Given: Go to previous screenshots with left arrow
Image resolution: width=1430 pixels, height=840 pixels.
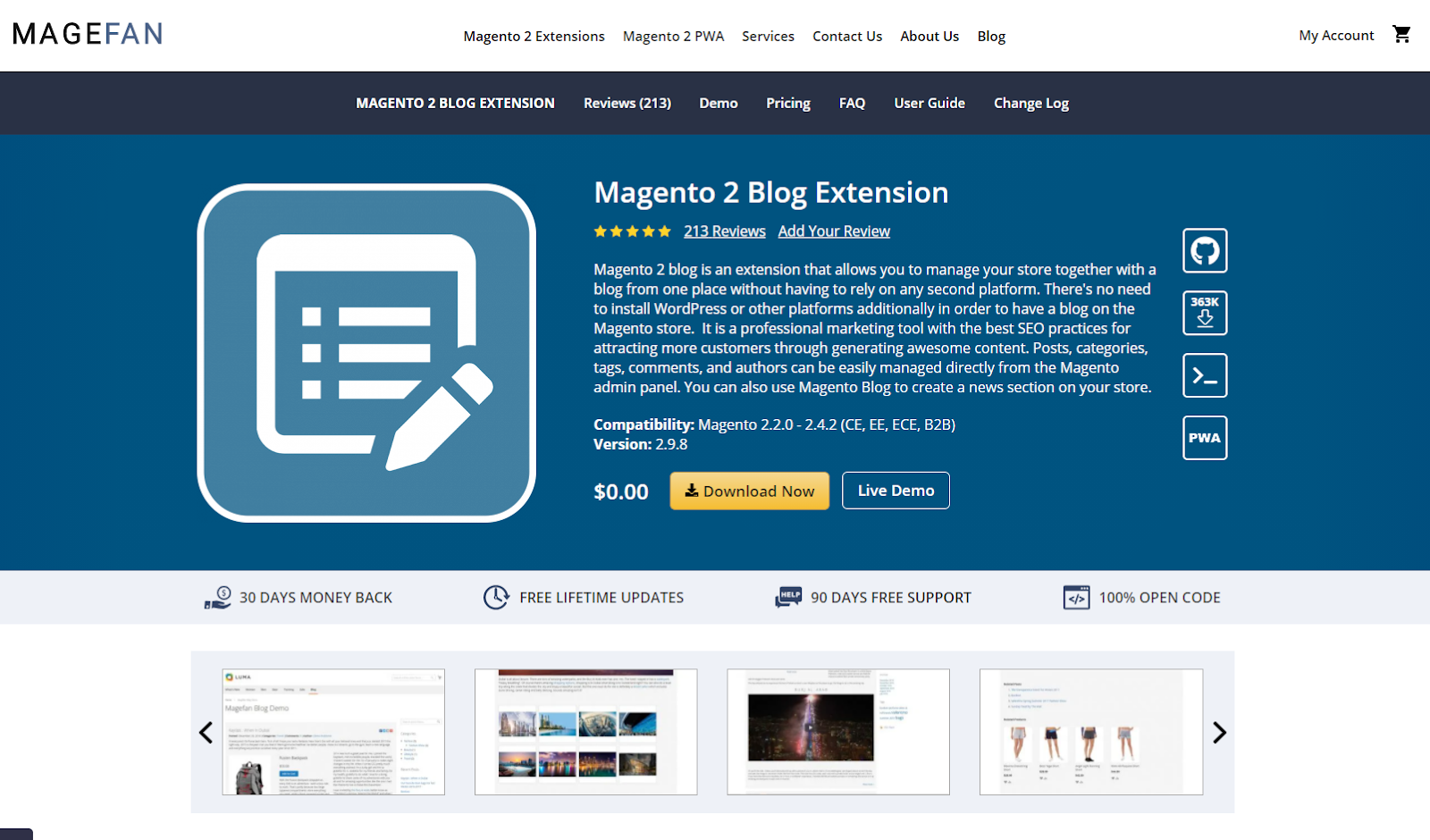Looking at the screenshot, I should (206, 733).
